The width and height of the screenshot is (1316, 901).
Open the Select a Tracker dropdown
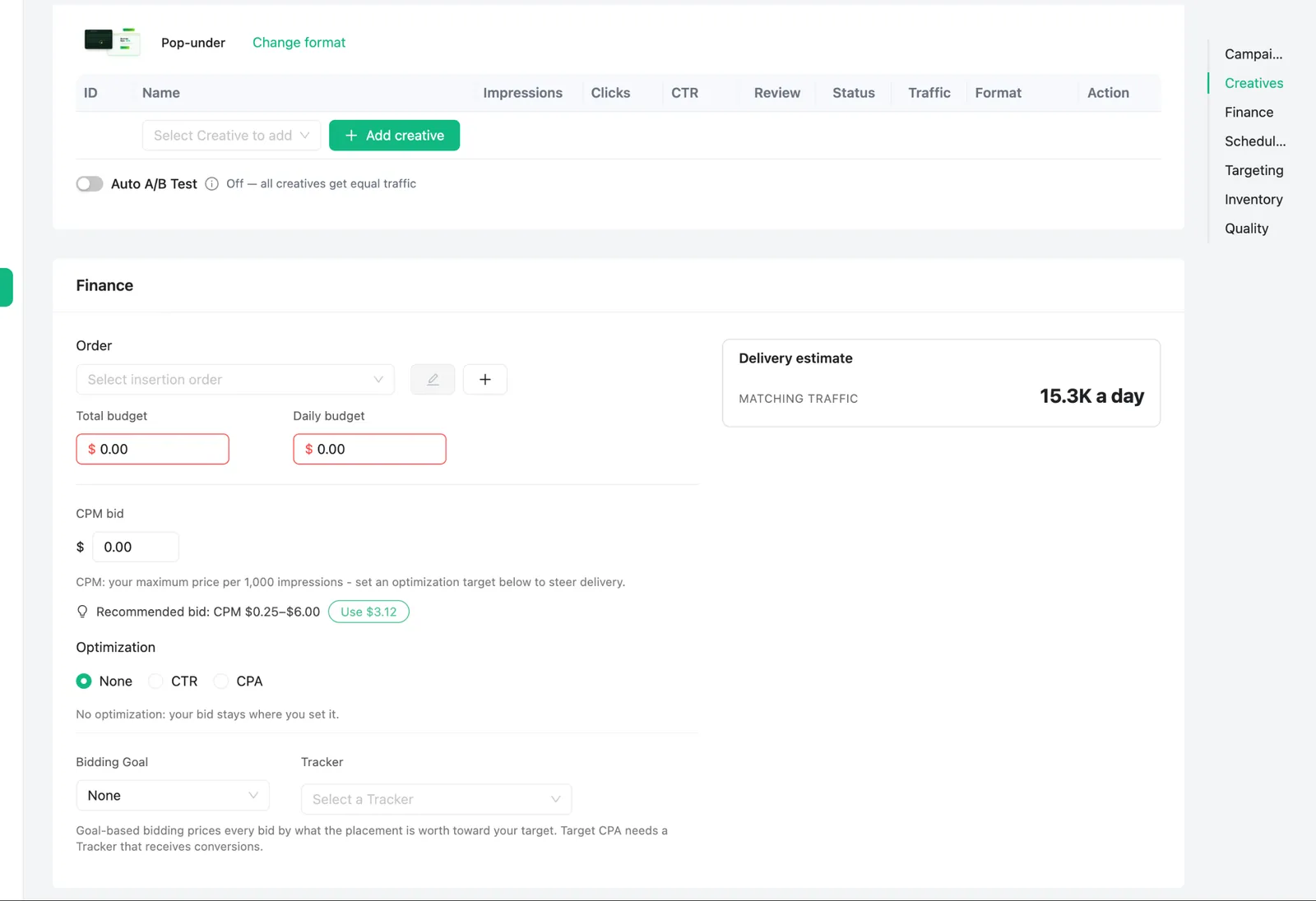click(x=436, y=799)
